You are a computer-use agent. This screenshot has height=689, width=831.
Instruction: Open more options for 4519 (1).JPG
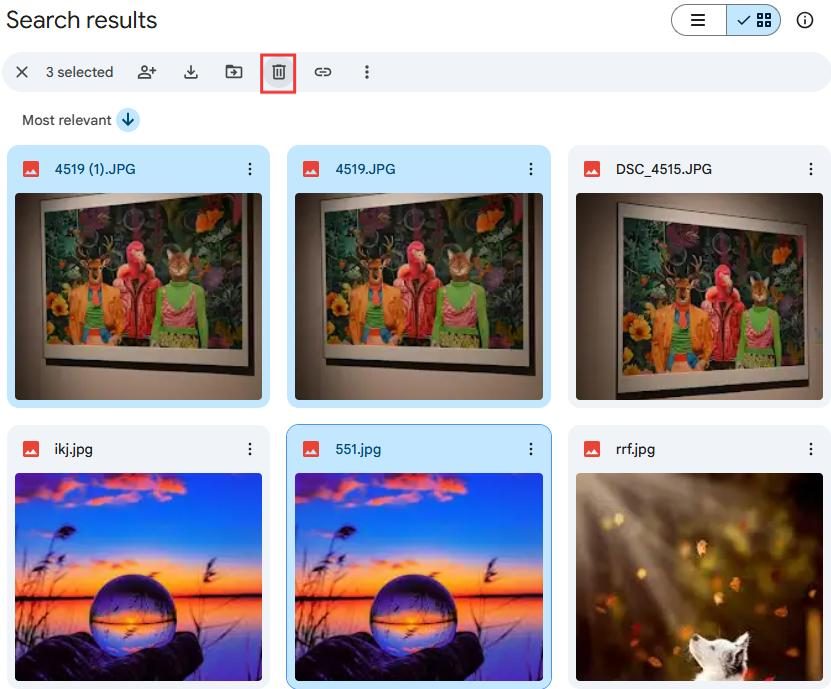[x=250, y=169]
